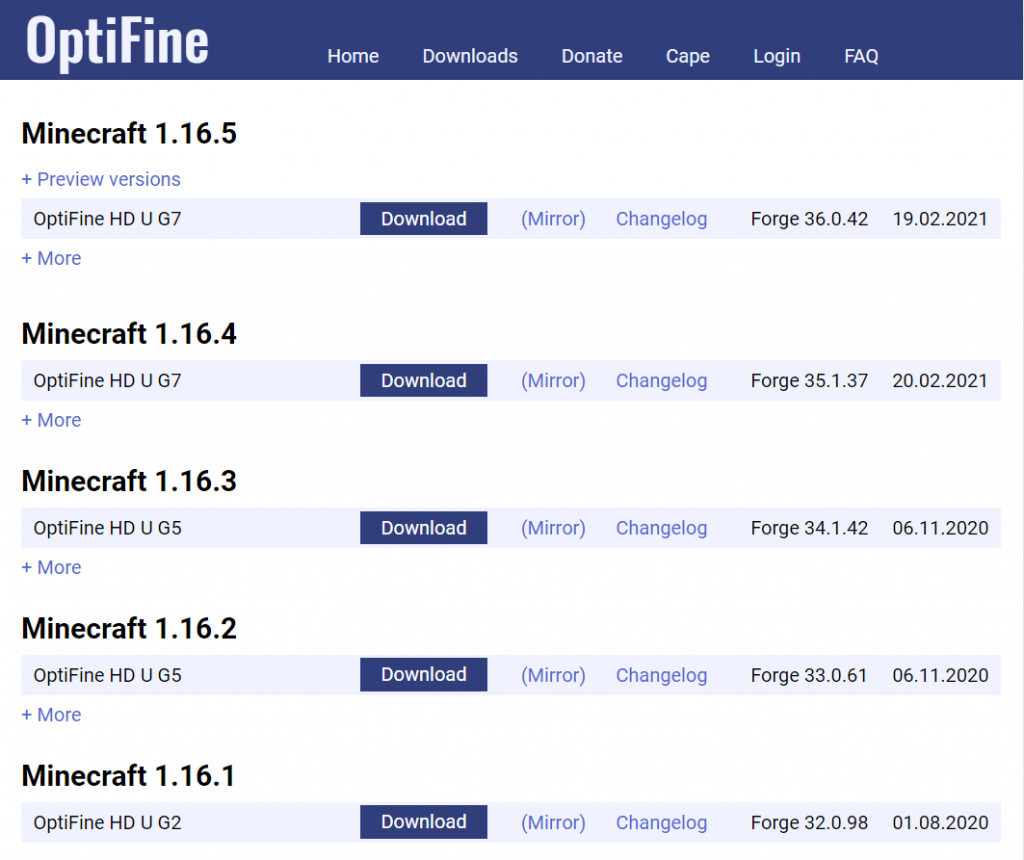The width and height of the screenshot is (1024, 860).
Task: Click OptiFine HD U G5 name under Minecraft 1.16.3
Action: 108,528
